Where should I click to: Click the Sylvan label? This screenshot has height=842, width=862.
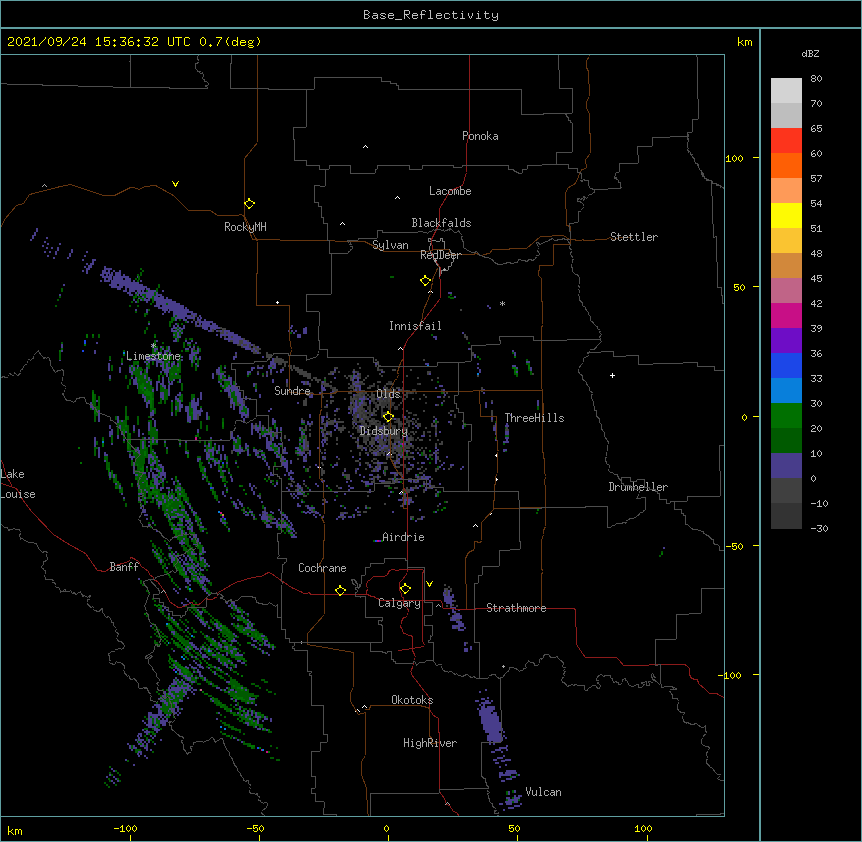coord(390,245)
